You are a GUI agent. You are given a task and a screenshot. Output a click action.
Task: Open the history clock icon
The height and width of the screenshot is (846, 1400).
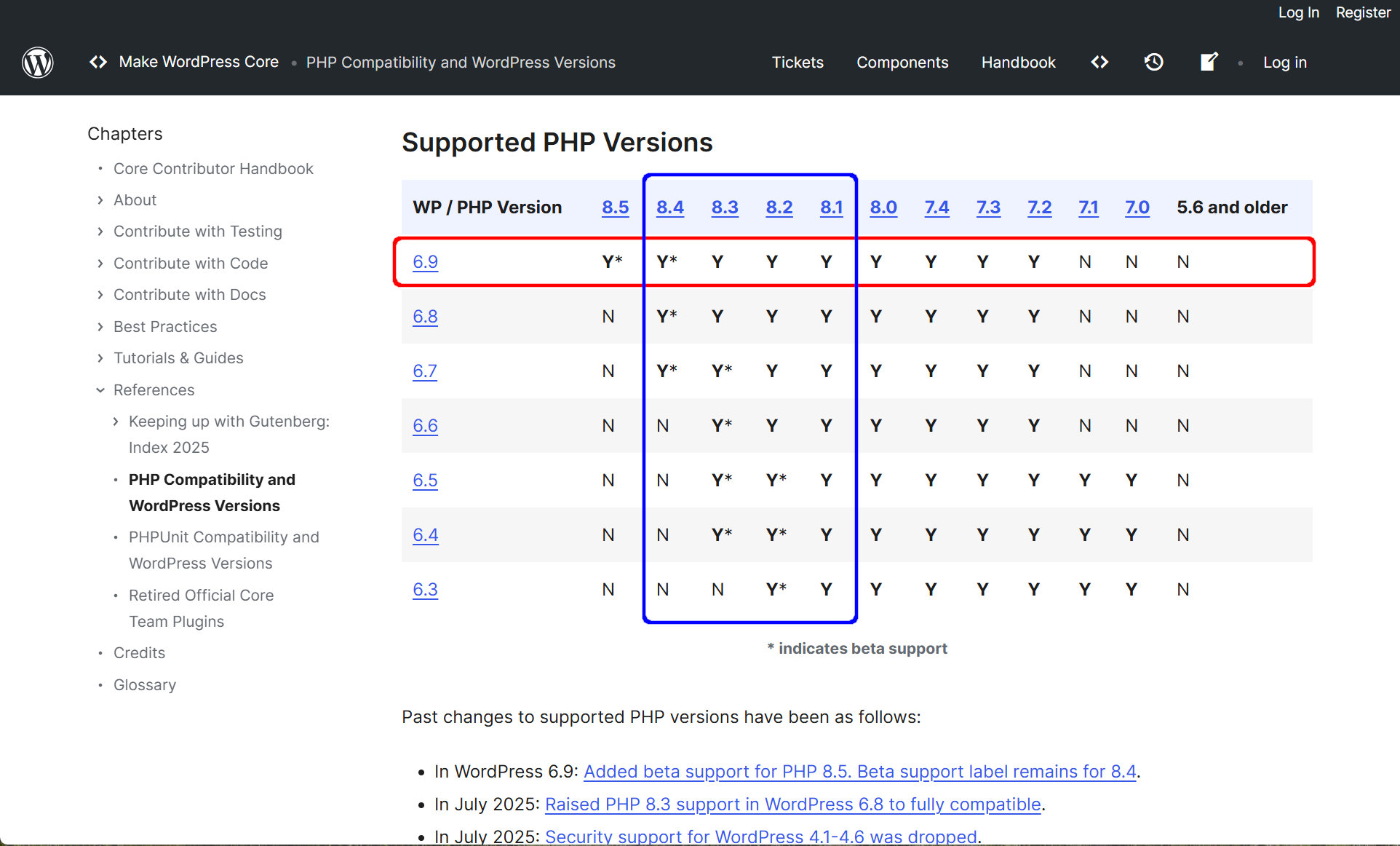tap(1153, 63)
